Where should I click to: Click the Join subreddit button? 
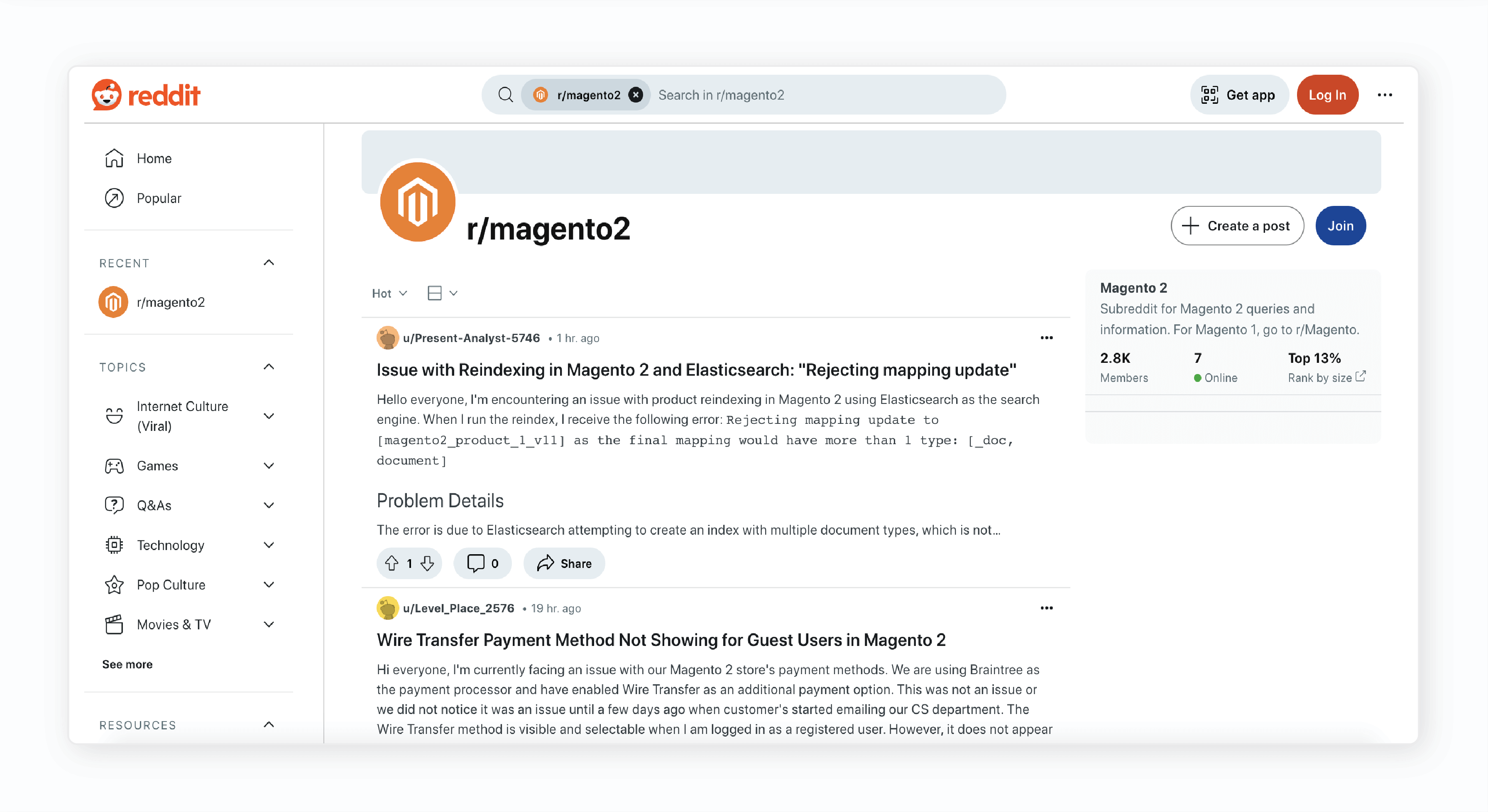[1342, 225]
